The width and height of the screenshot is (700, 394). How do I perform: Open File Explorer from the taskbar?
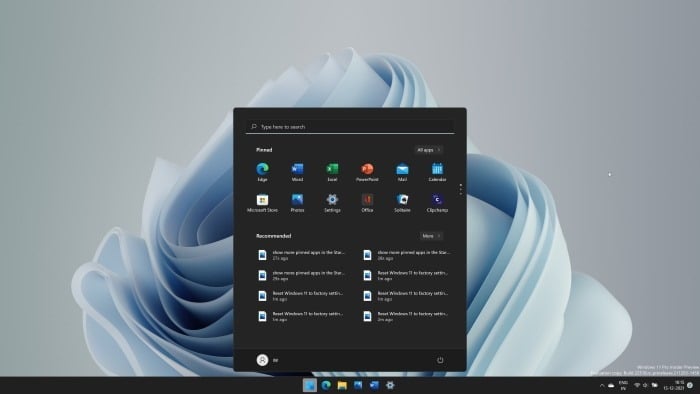342,385
